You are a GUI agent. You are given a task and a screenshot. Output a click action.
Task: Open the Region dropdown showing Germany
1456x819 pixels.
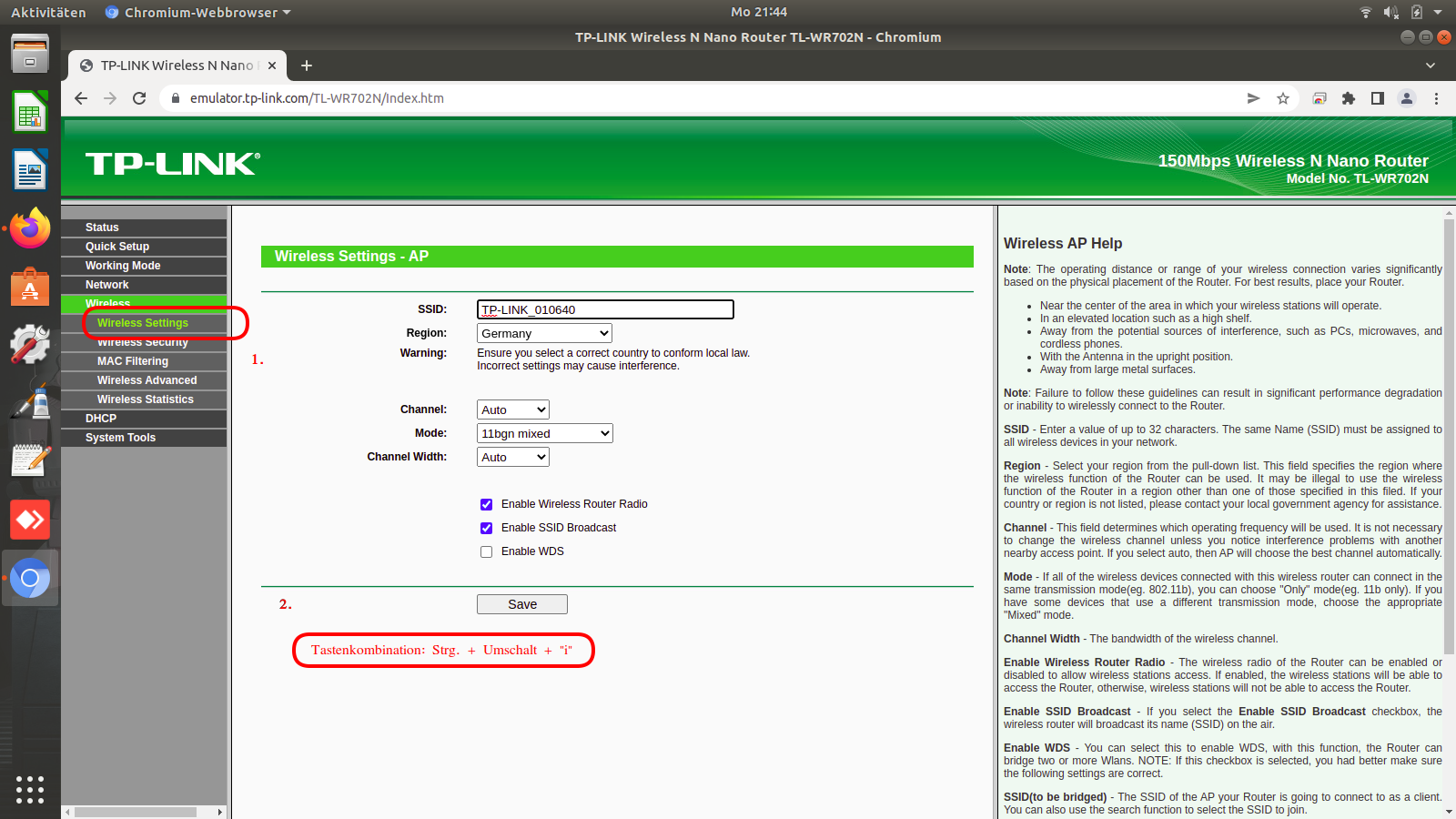click(x=544, y=333)
